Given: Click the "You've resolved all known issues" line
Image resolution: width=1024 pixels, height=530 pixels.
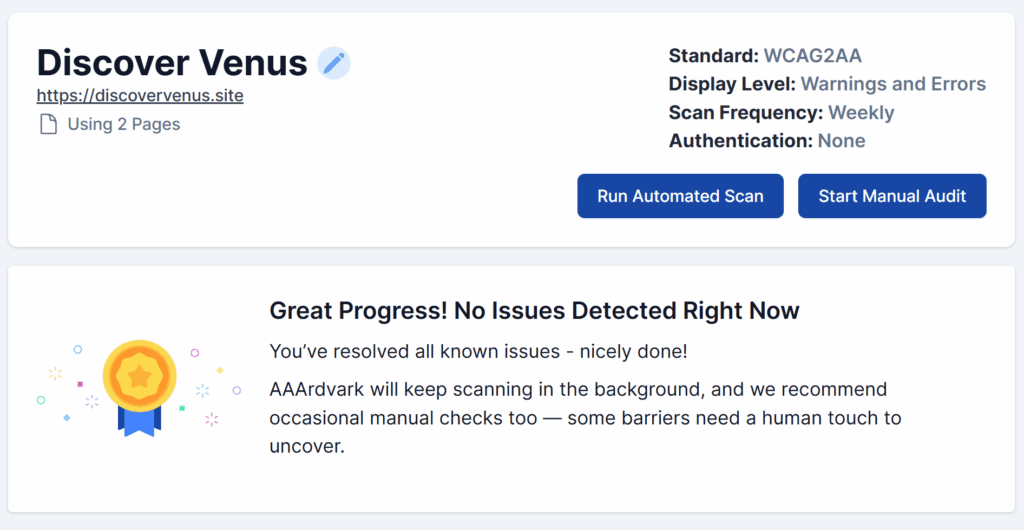Looking at the screenshot, I should (478, 352).
